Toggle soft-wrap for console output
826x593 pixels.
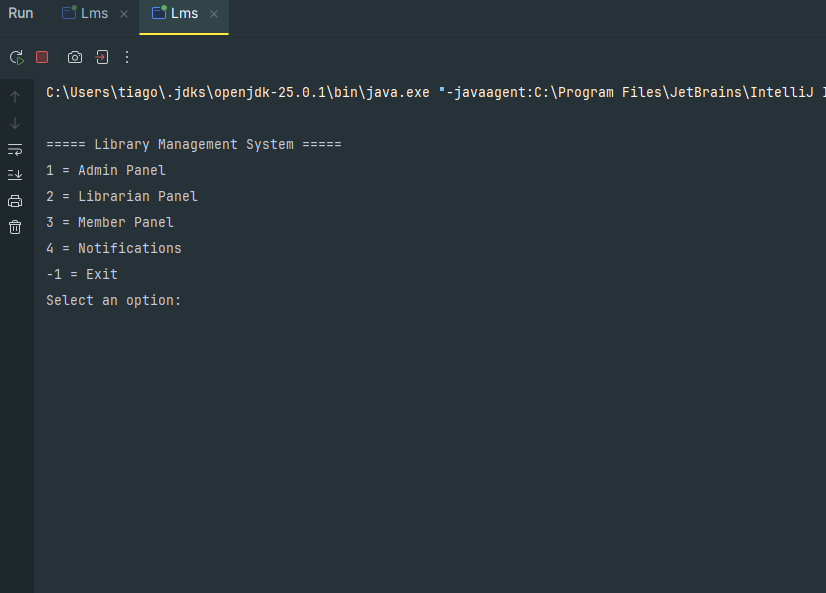[x=15, y=150]
